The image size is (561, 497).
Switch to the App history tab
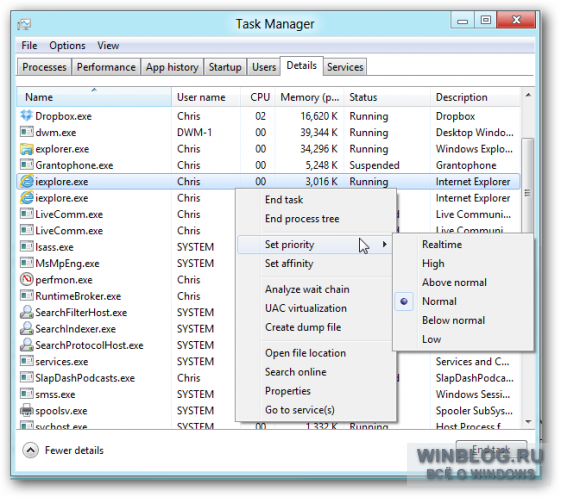[172, 67]
